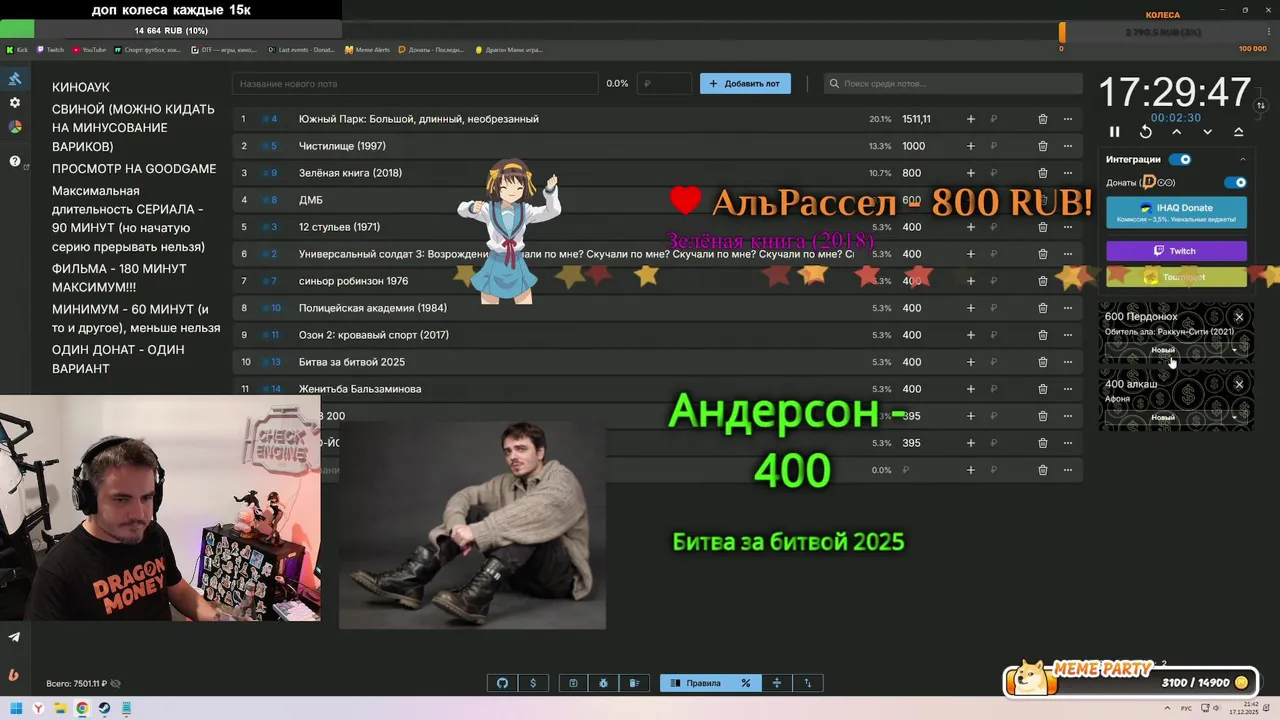Click Новый on the 600 Пердонюх card
This screenshot has width=1280, height=720.
click(1163, 350)
